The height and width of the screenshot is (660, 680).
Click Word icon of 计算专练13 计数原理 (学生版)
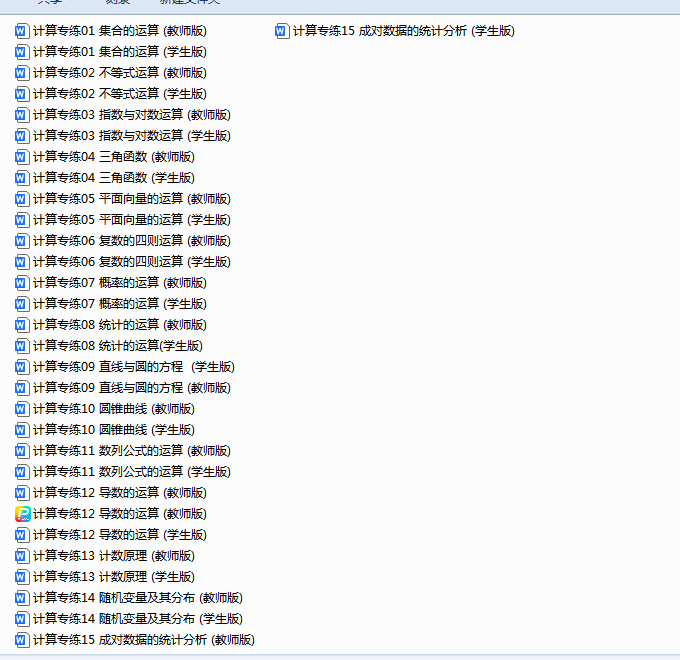pyautogui.click(x=23, y=577)
